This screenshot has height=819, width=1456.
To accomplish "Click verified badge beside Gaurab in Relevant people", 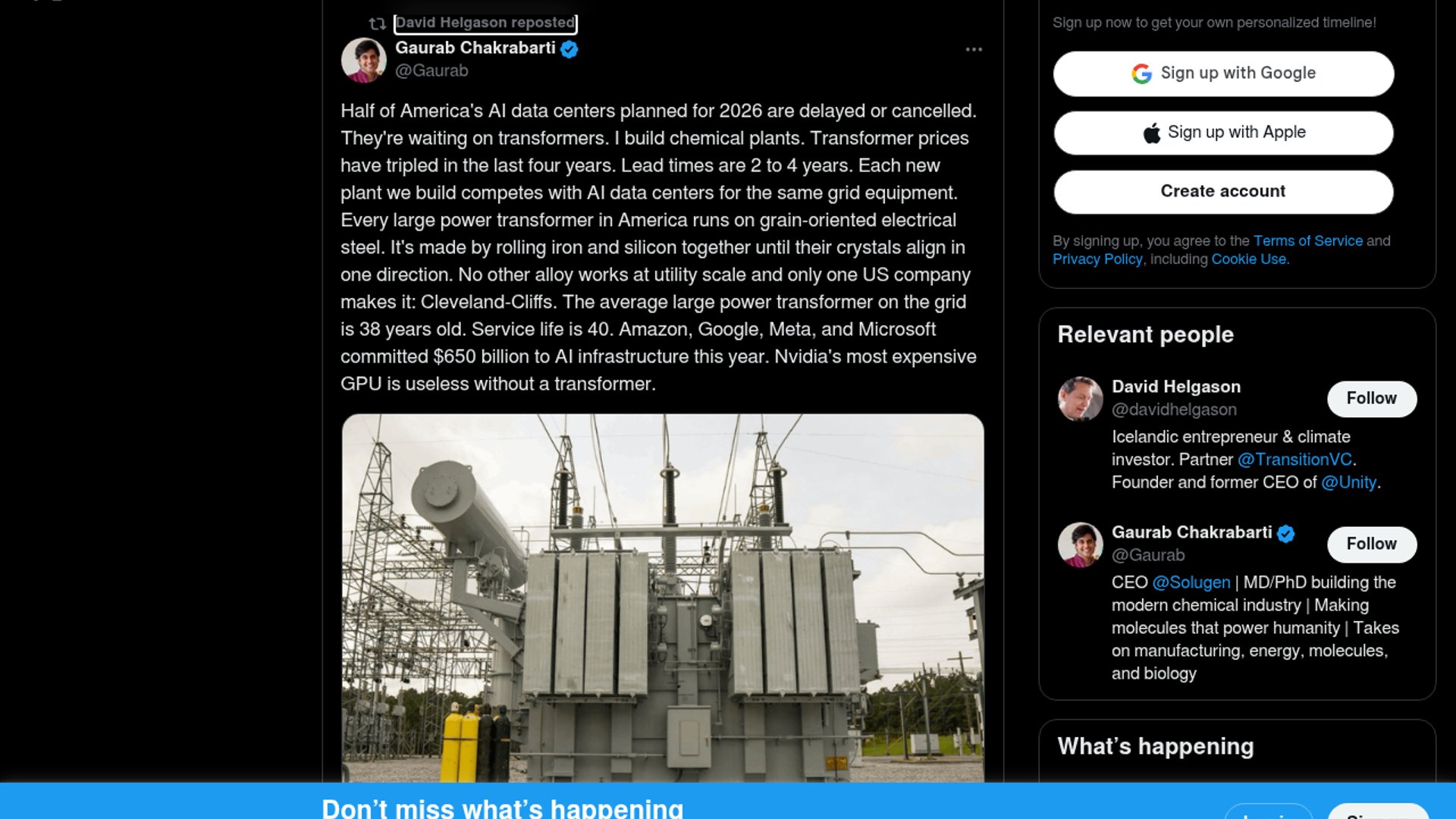I will click(1285, 534).
